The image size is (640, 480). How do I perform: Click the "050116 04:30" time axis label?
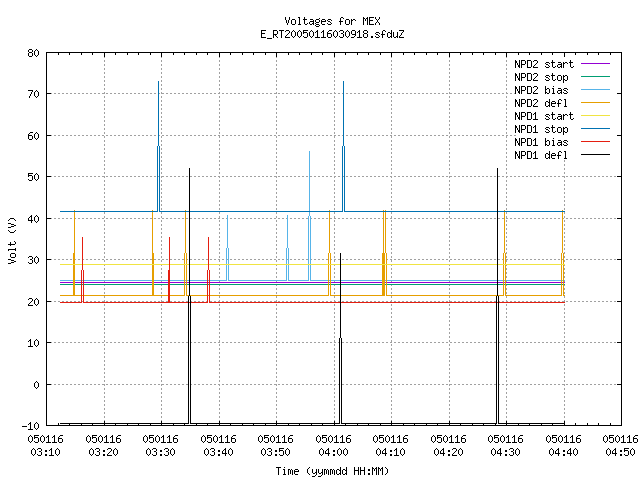[x=506, y=446]
